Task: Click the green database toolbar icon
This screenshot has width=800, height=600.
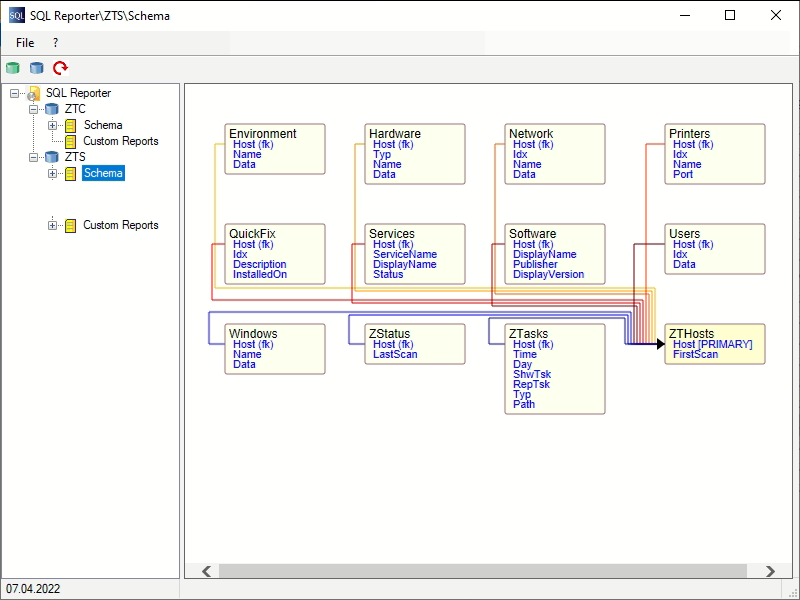Action: 13,68
